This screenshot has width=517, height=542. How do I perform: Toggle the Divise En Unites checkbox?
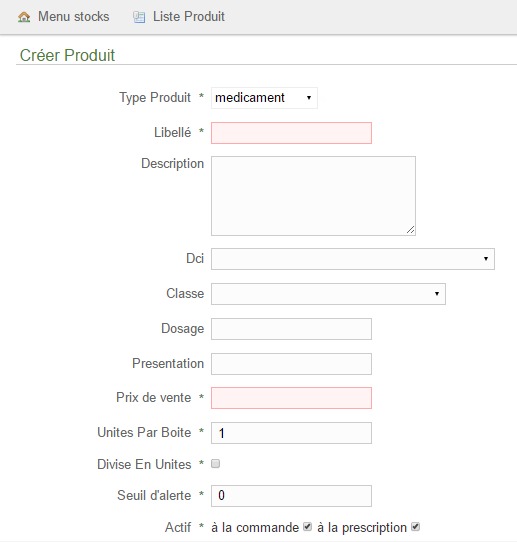216,464
